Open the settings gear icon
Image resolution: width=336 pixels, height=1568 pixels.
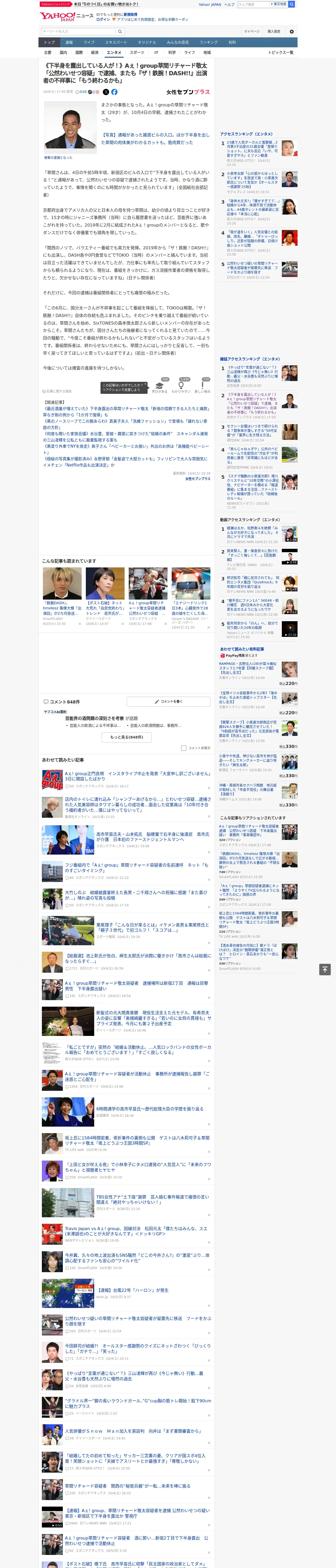point(292,32)
